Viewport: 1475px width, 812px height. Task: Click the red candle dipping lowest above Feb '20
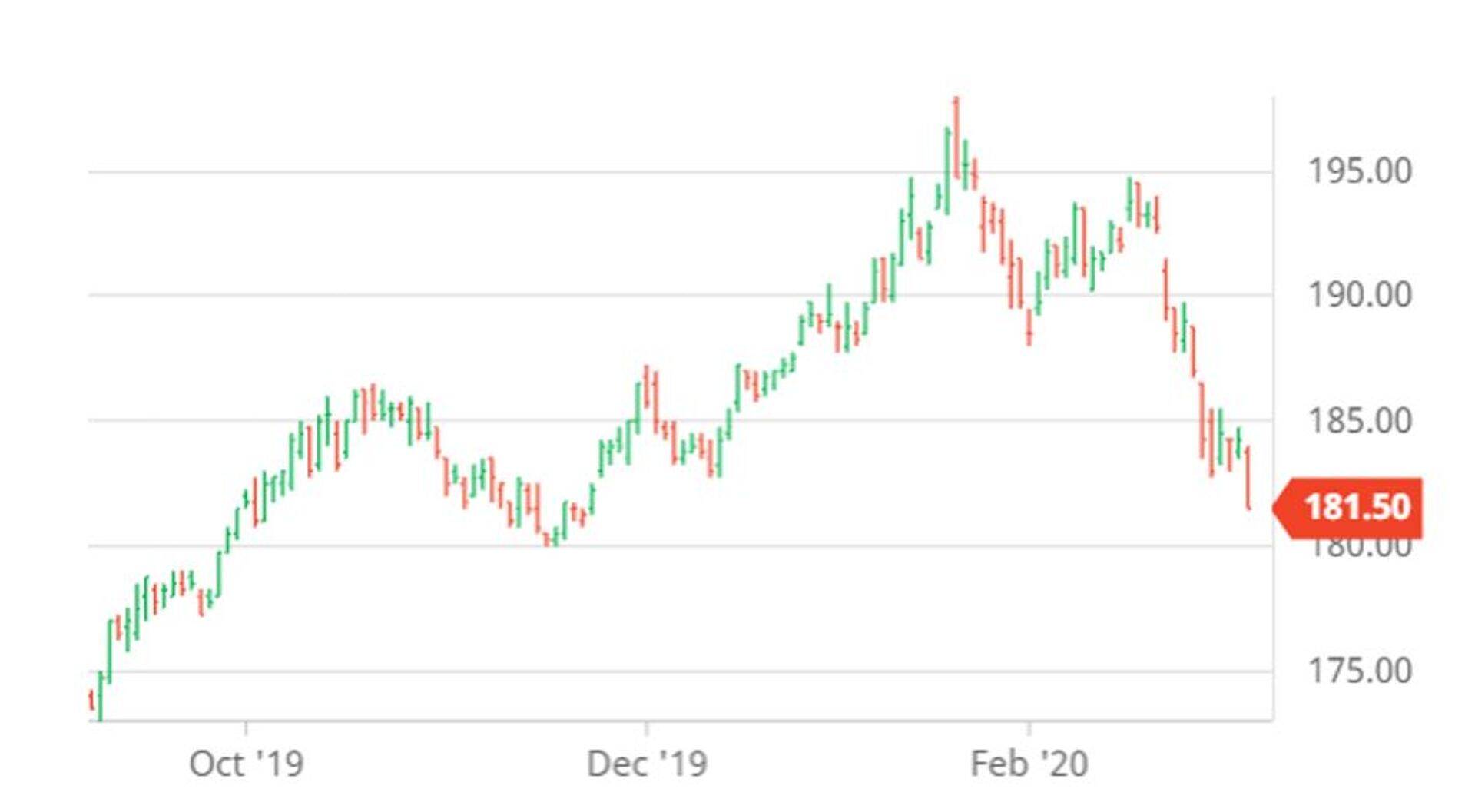click(1029, 328)
